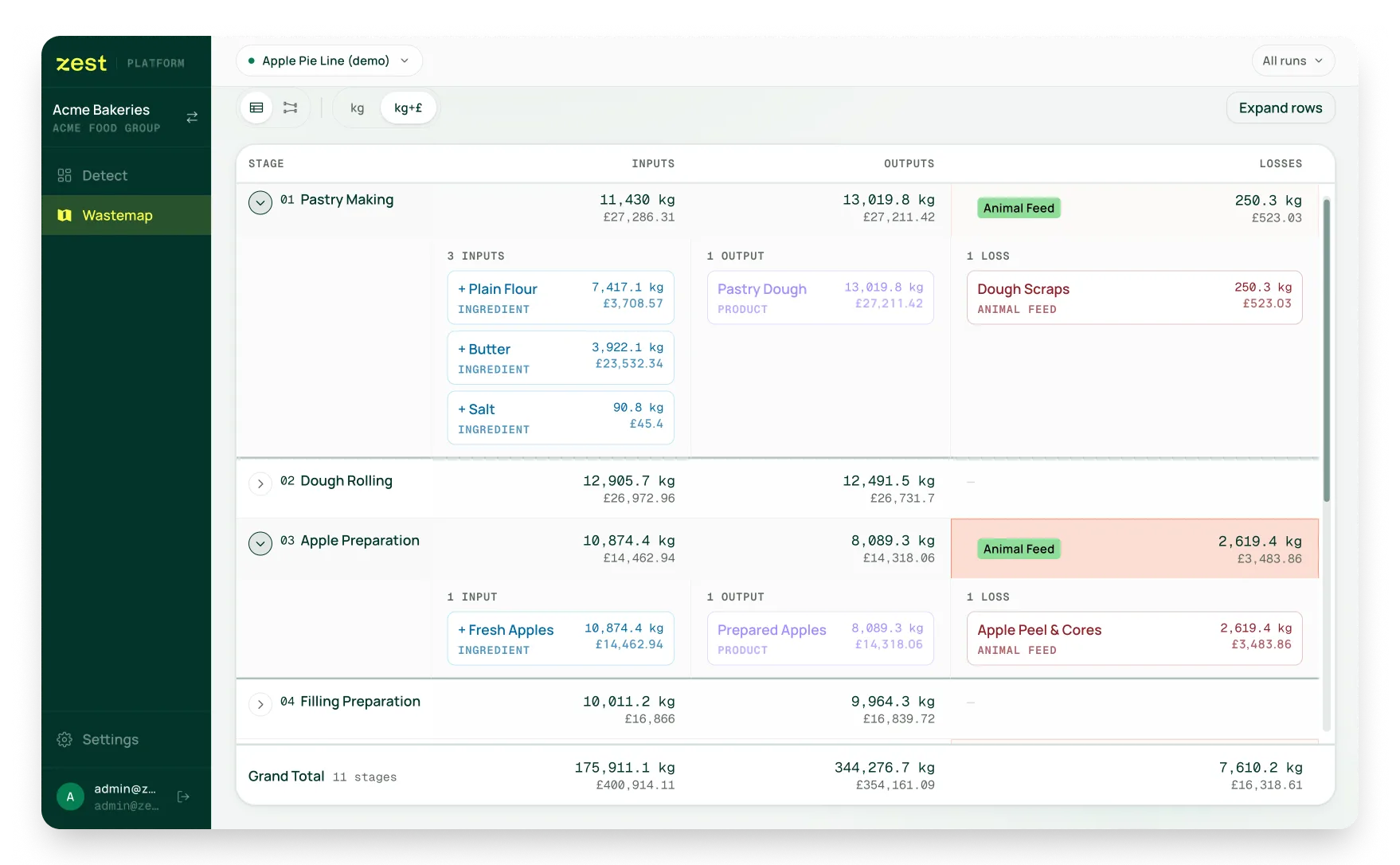The image size is (1400, 865).
Task: Open the Detect section icon in sidebar
Action: pos(65,175)
